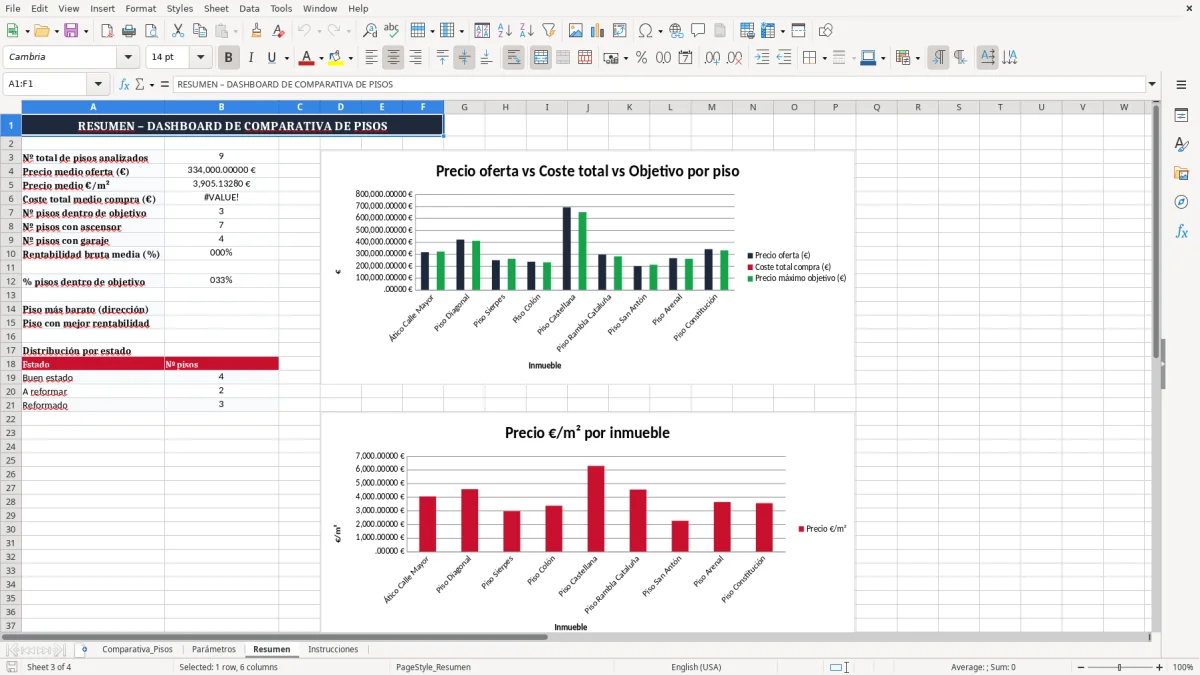Cut the selection with scissors icon
Screen dimensions: 1200x675
[177, 31]
